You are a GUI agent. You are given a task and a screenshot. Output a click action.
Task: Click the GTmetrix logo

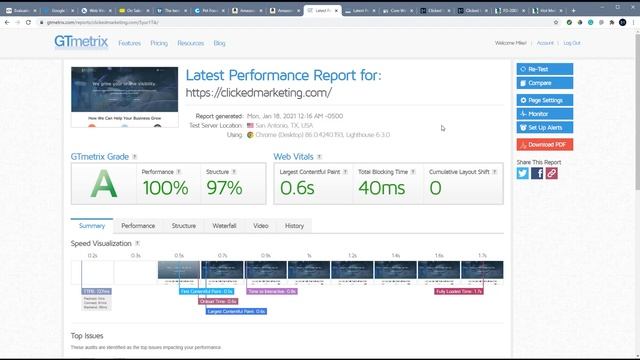point(81,42)
